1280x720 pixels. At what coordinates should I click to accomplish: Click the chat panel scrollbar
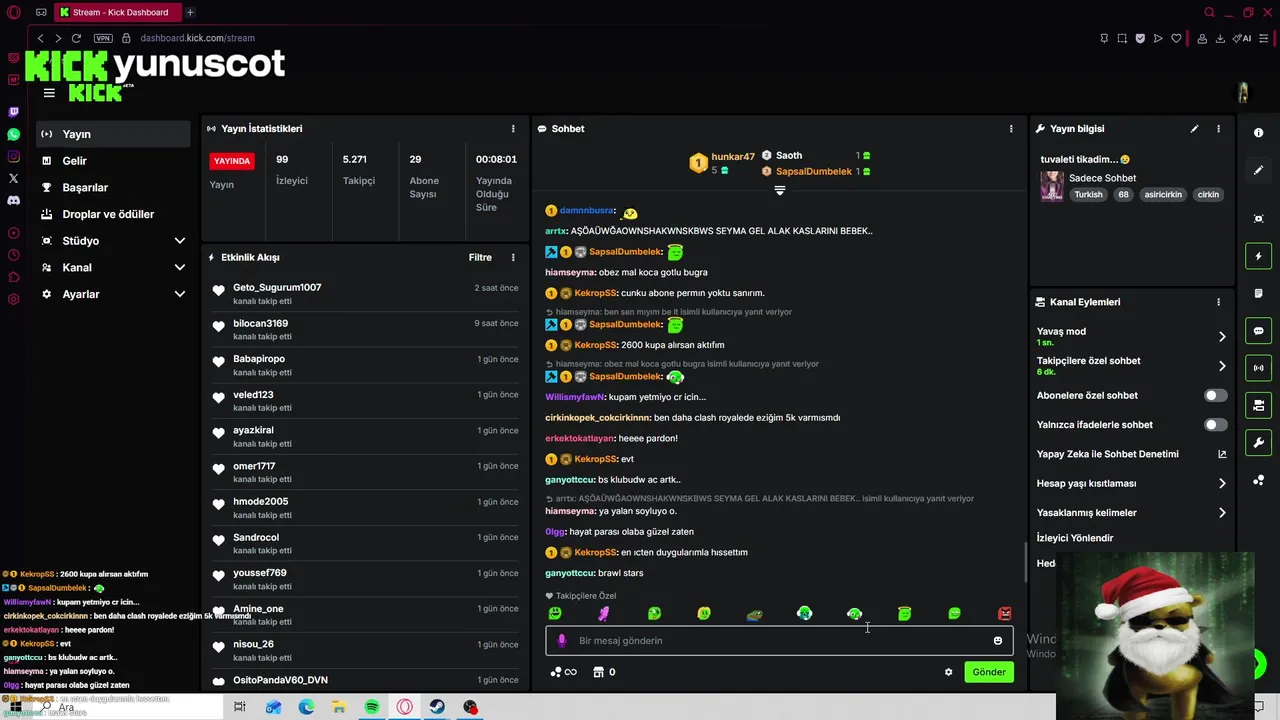click(x=1025, y=563)
